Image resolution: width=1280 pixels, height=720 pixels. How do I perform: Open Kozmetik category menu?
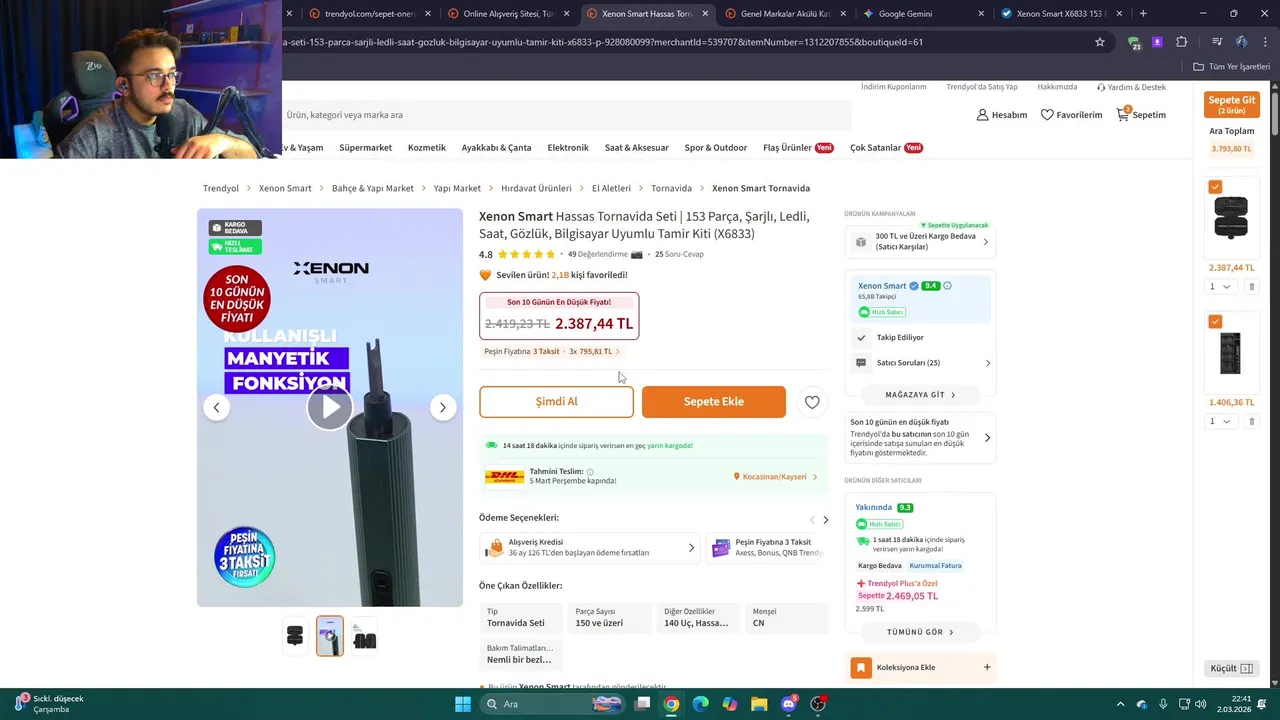(x=427, y=147)
